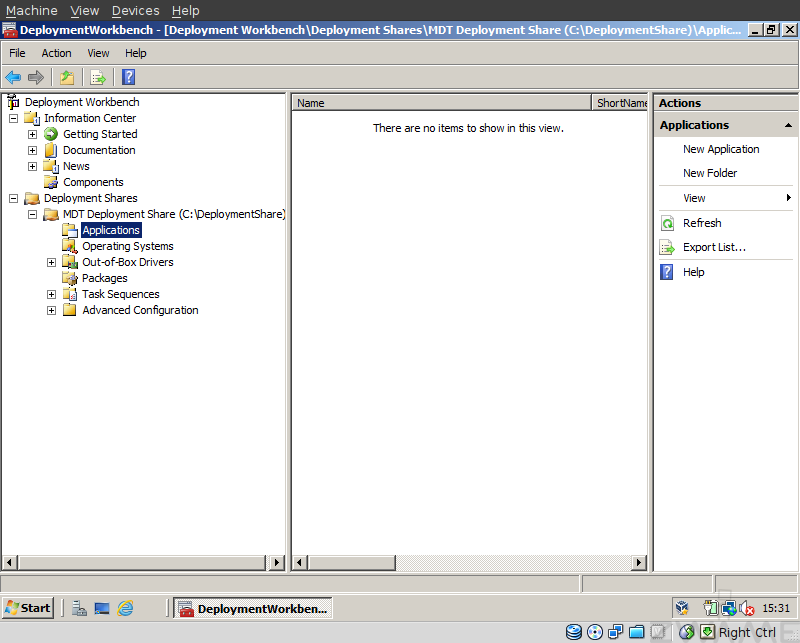Click the VirtualBox shared folders status icon
Screen dimensions: 800x643
637,632
